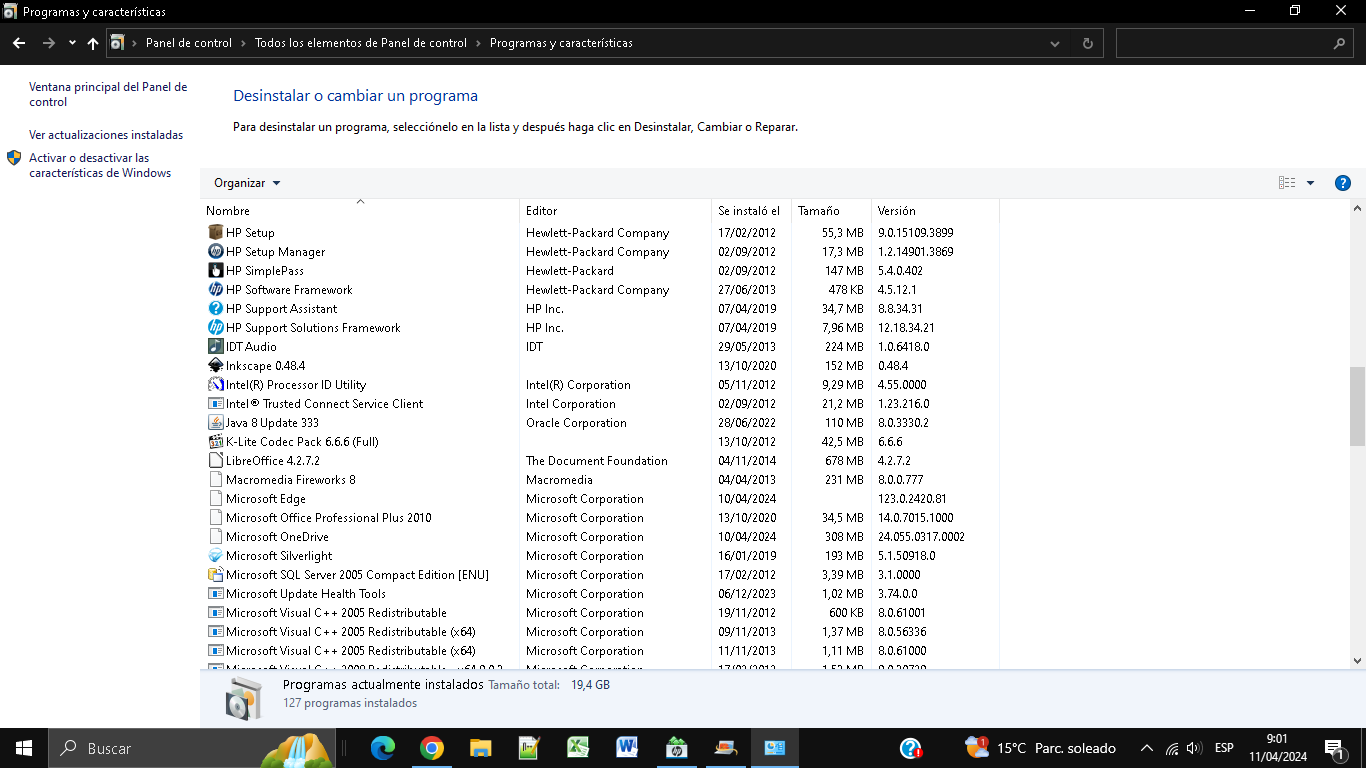The width and height of the screenshot is (1366, 768).
Task: Open Activar o desactivar características de Windows
Action: point(100,165)
